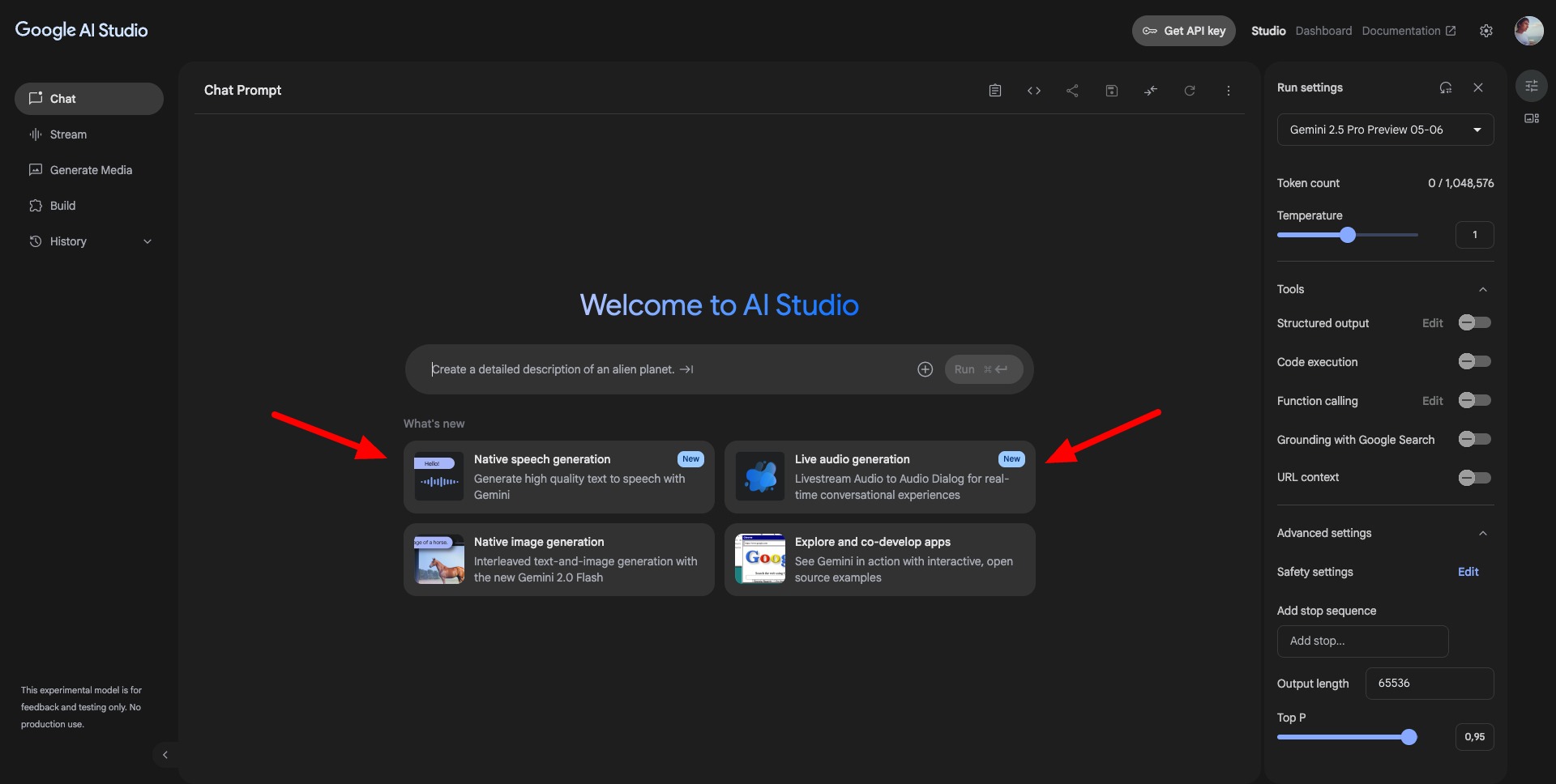Open the Live audio generation card title
This screenshot has height=784, width=1556.
click(x=852, y=459)
